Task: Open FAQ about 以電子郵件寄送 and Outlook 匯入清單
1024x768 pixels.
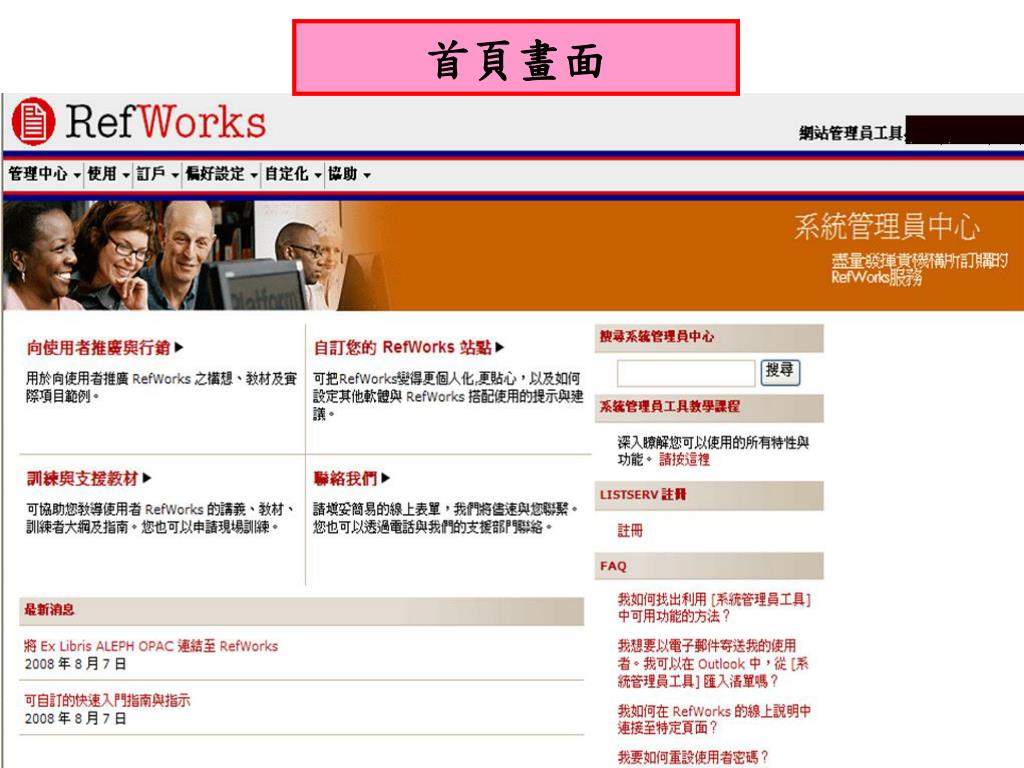Action: pyautogui.click(x=713, y=664)
